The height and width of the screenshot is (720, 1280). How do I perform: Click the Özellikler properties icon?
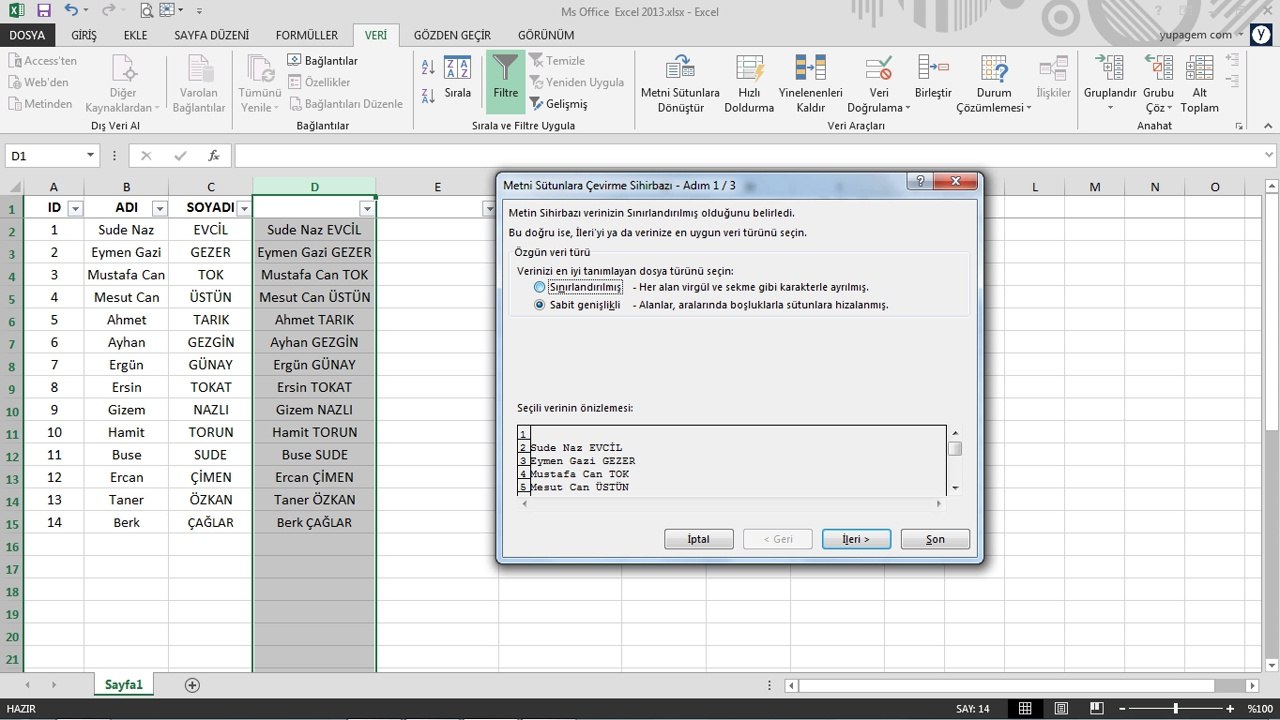295,82
